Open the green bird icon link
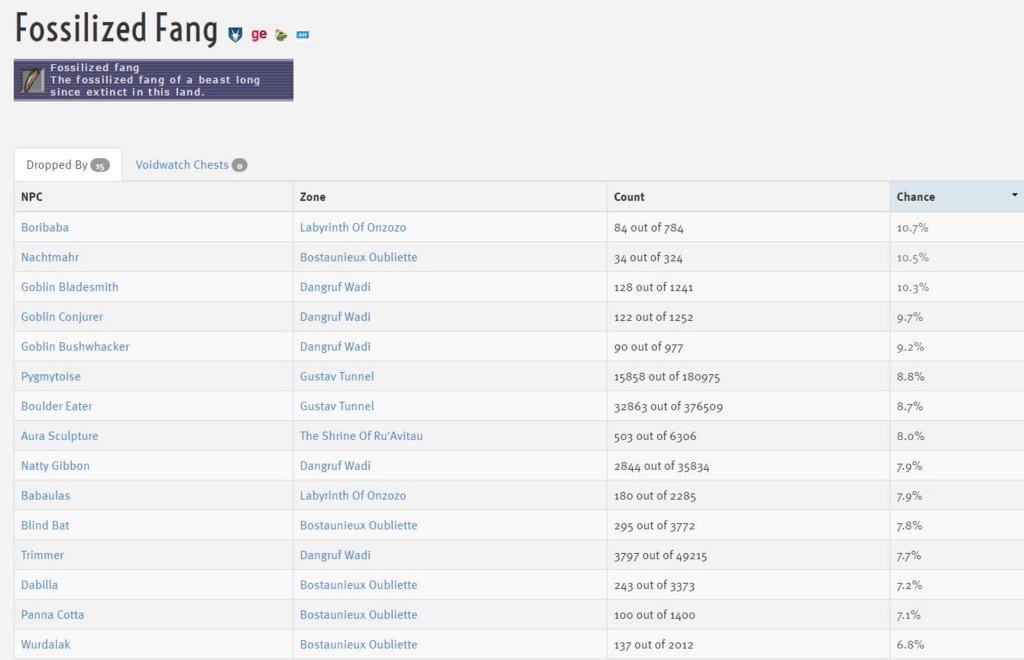This screenshot has width=1024, height=660. [281, 35]
